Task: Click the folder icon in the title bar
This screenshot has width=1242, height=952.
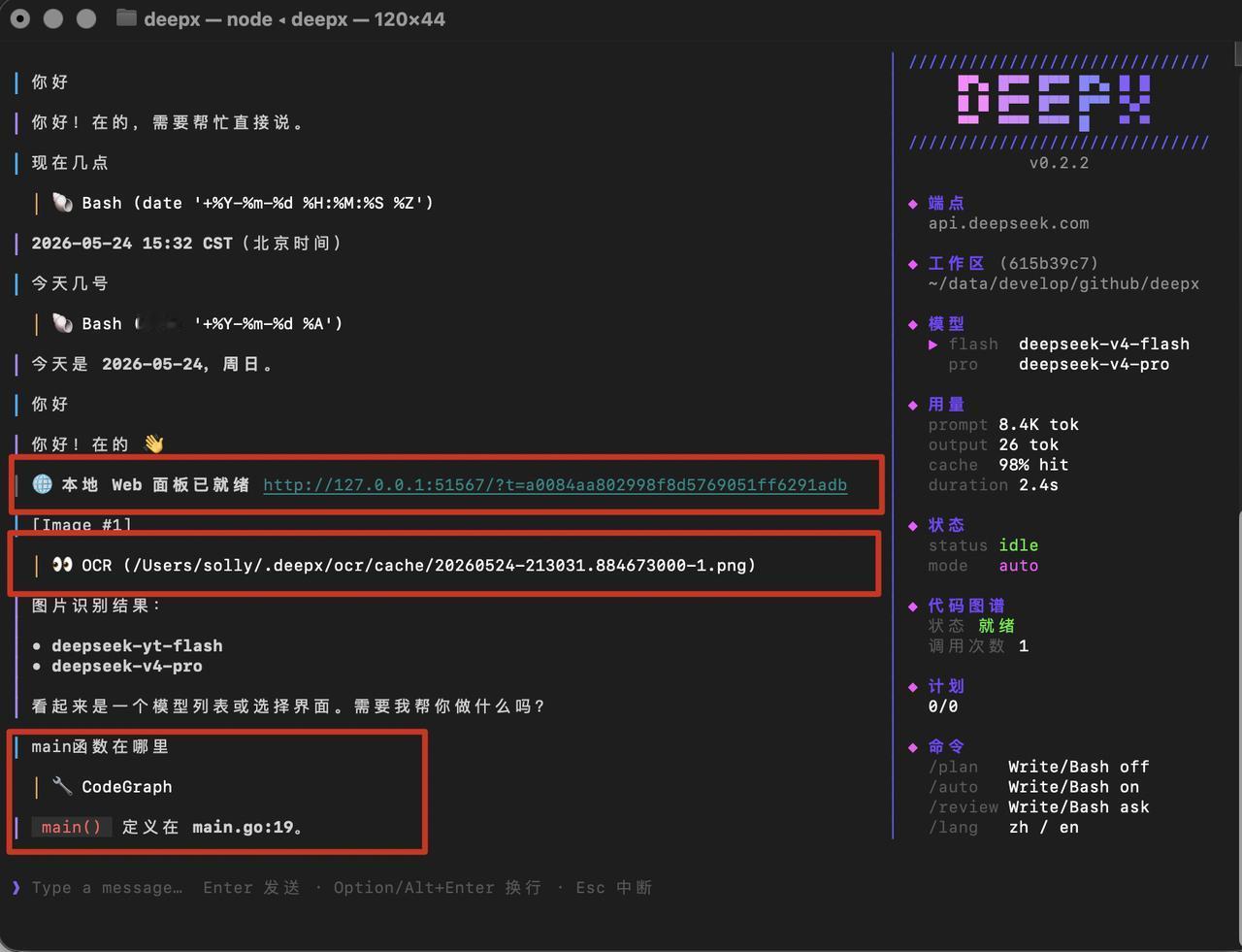Action: pos(126,18)
